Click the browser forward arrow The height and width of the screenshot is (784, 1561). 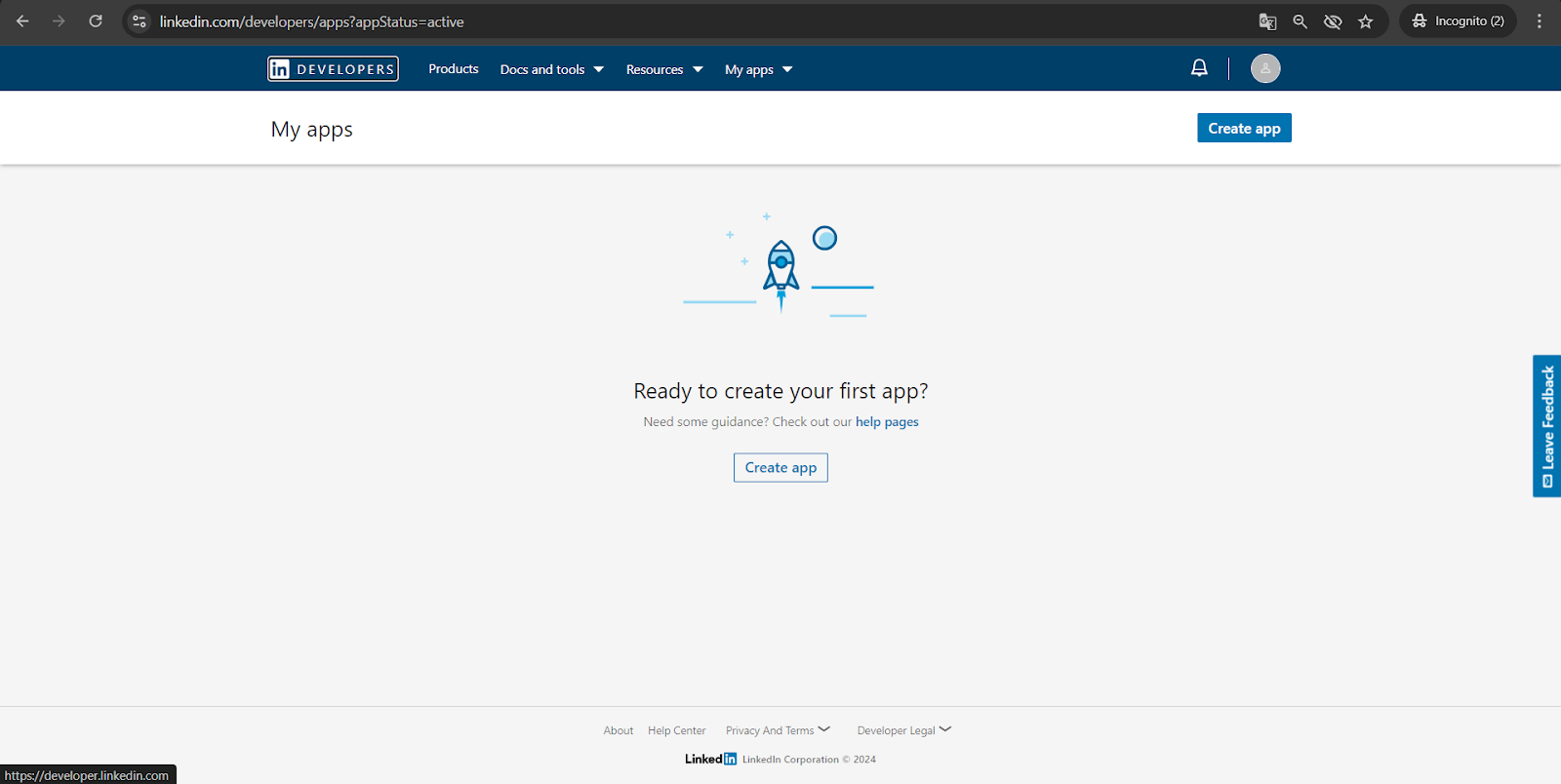click(x=59, y=21)
